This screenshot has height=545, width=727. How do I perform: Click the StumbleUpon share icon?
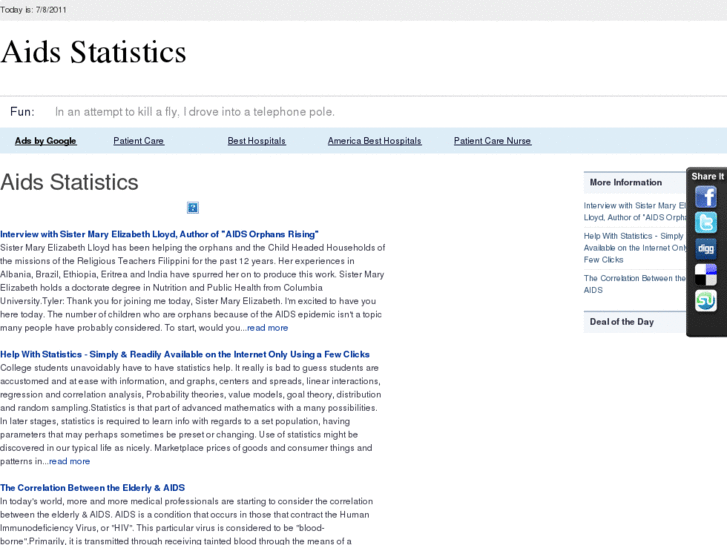(x=706, y=301)
